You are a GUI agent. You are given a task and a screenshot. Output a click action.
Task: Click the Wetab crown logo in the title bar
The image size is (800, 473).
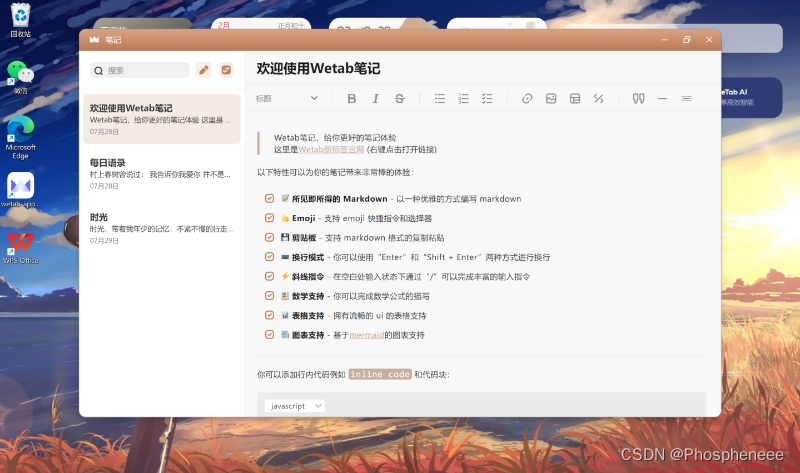[x=94, y=40]
